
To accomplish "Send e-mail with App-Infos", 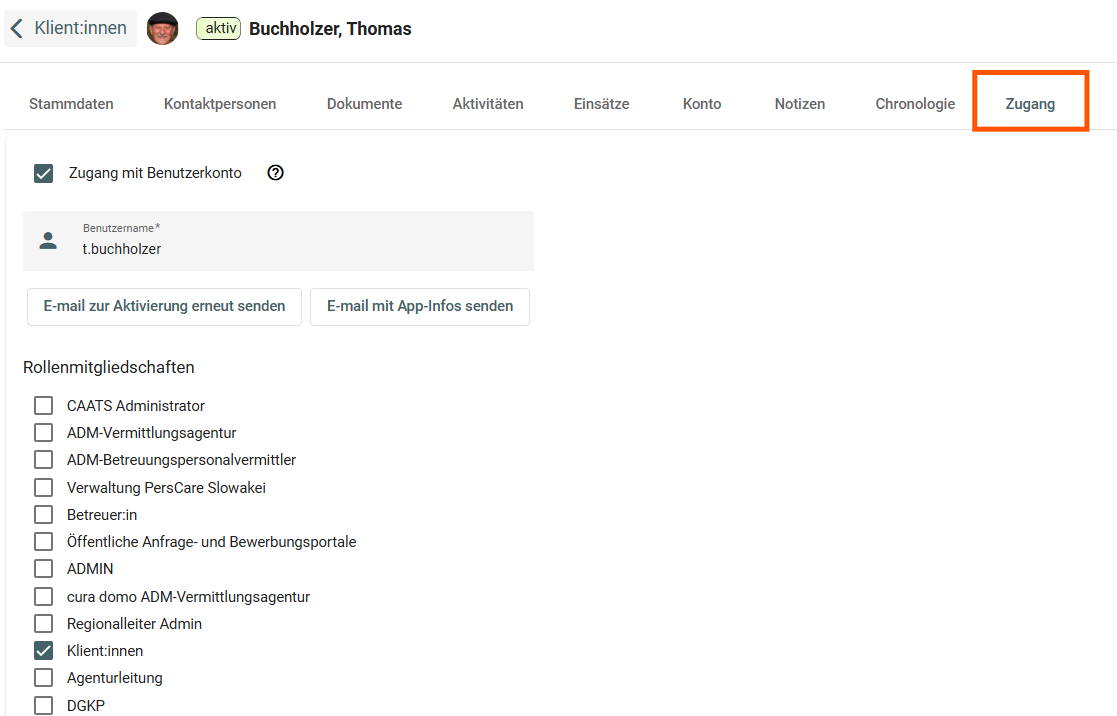I will [419, 307].
